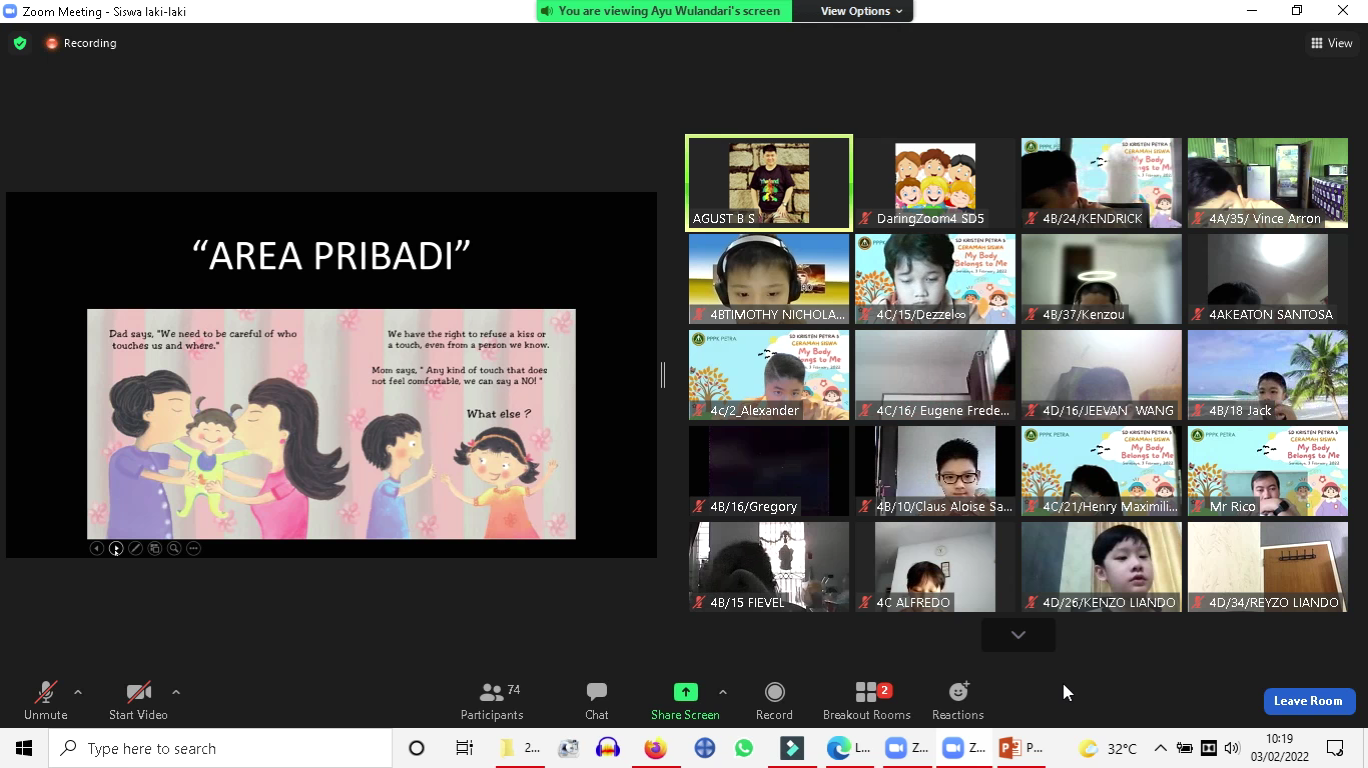This screenshot has width=1368, height=768.
Task: Open PowerPoint from the taskbar
Action: coord(1021,748)
